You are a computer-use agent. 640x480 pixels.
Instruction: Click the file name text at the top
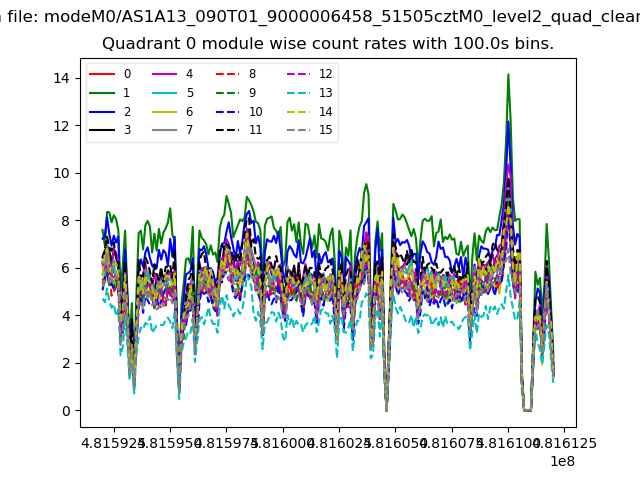[x=320, y=16]
